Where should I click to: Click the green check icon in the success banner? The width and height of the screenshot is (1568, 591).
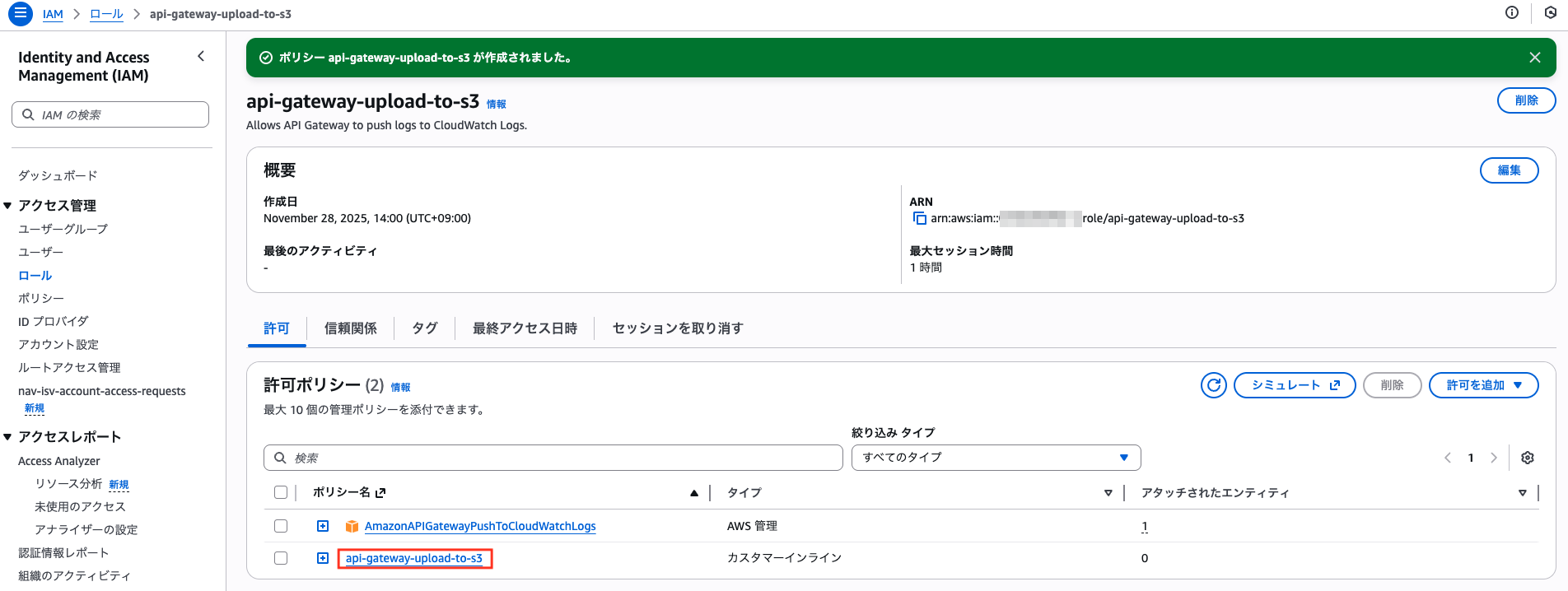(x=266, y=58)
